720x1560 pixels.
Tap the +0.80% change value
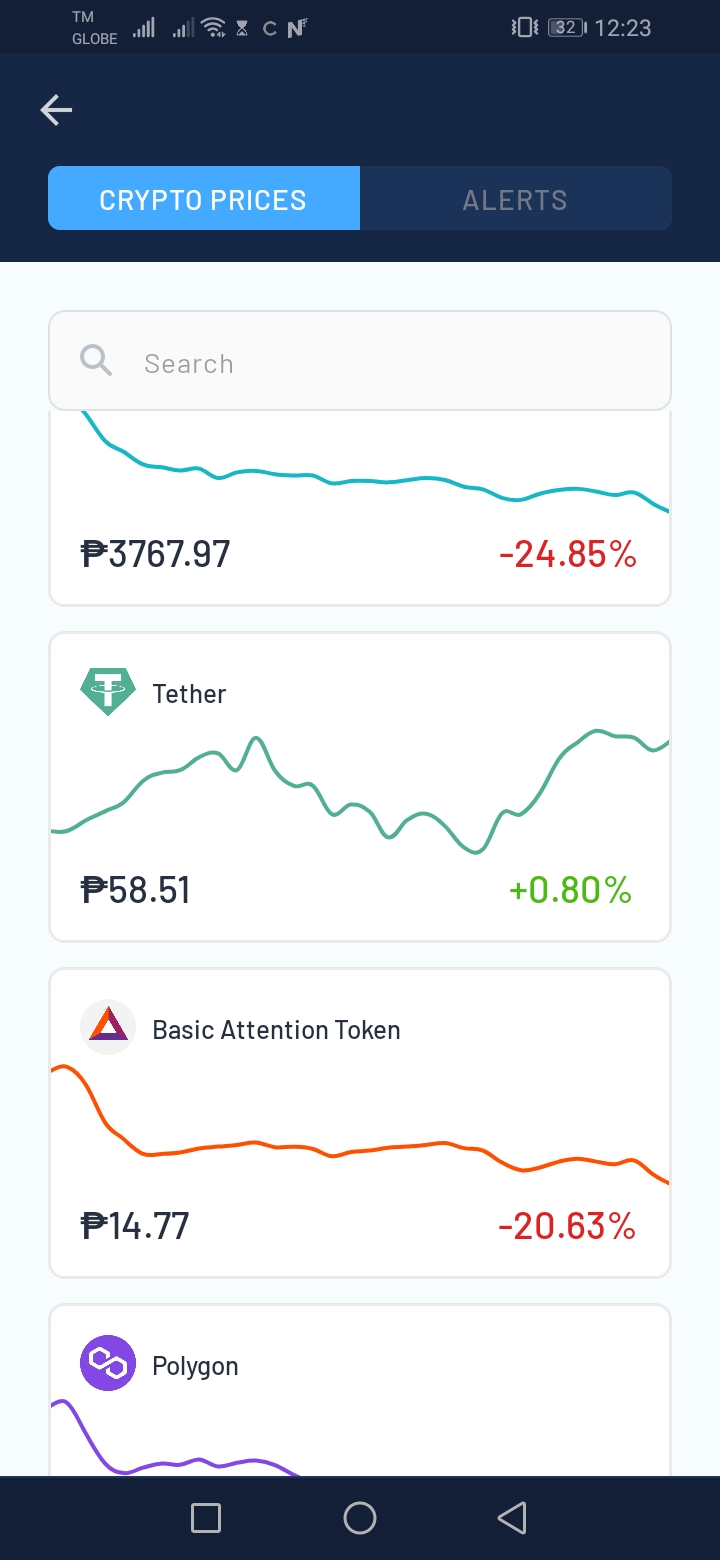570,889
